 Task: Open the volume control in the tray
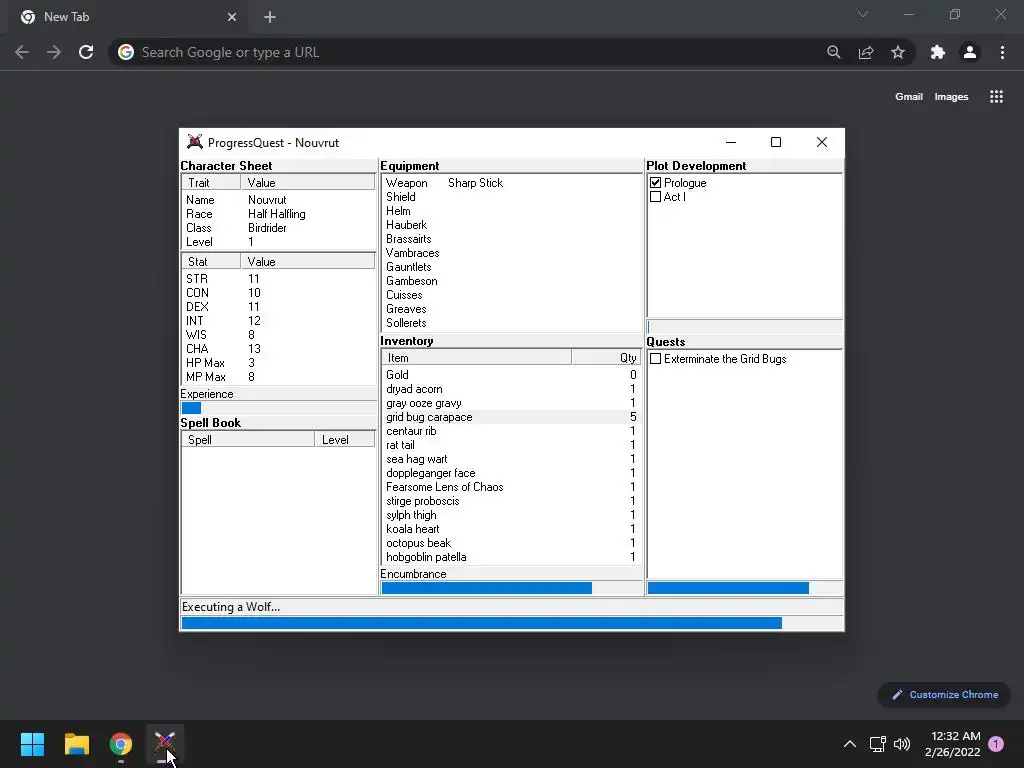click(x=902, y=744)
